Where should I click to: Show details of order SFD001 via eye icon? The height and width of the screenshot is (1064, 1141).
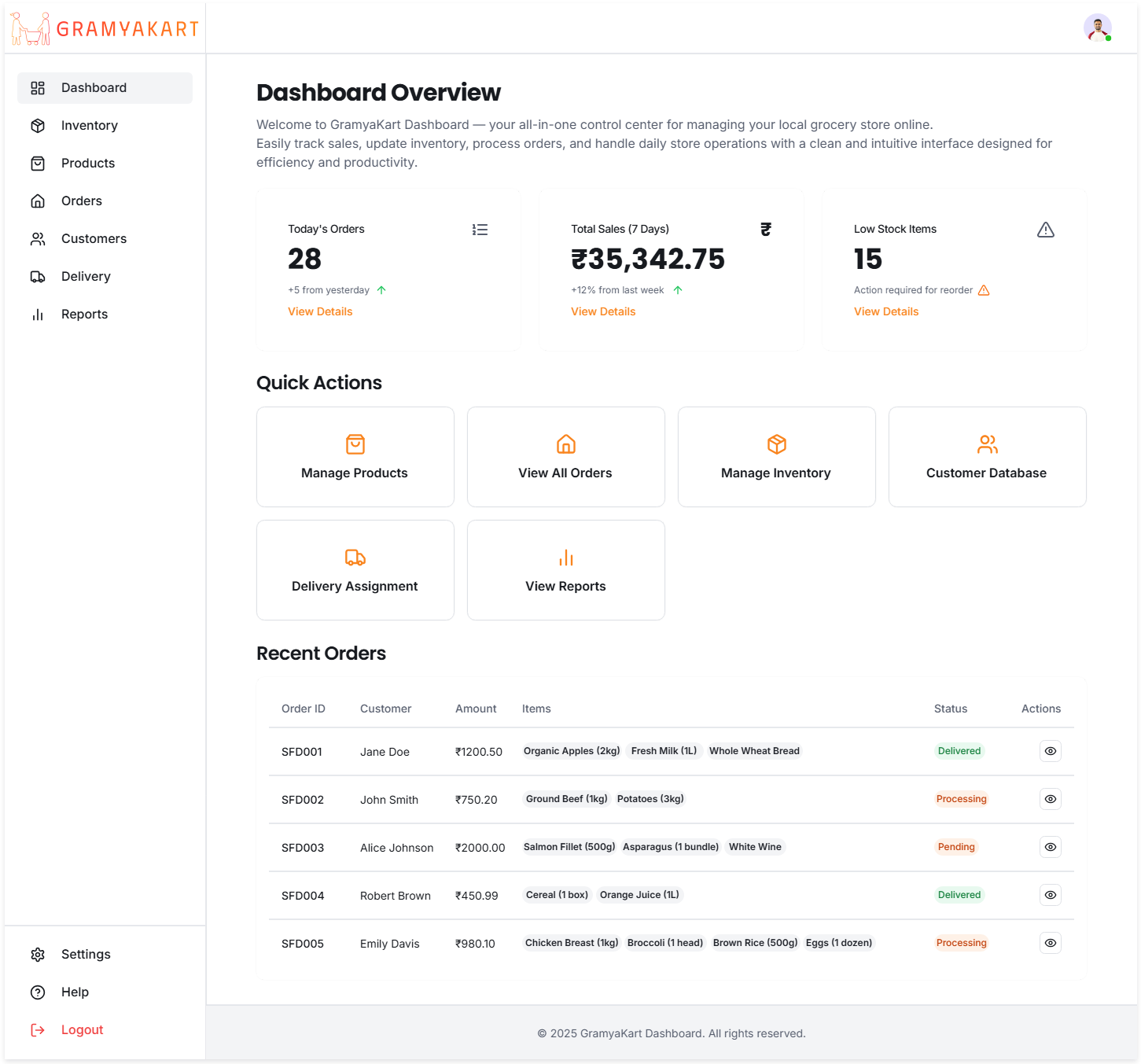(1050, 751)
